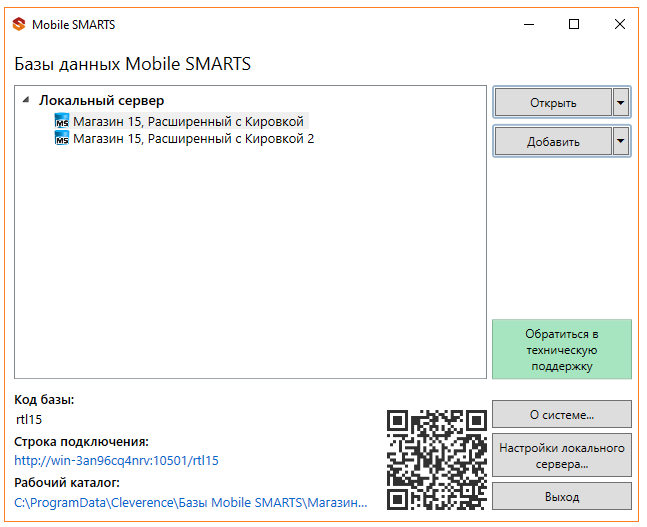The width and height of the screenshot is (647, 527).
Task: Click the Mobile SMARTS logo in title bar
Action: coord(19,24)
